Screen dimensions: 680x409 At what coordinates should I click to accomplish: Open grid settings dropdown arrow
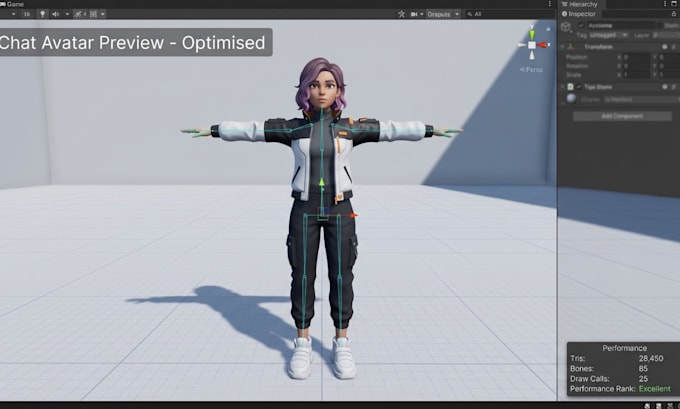click(103, 14)
